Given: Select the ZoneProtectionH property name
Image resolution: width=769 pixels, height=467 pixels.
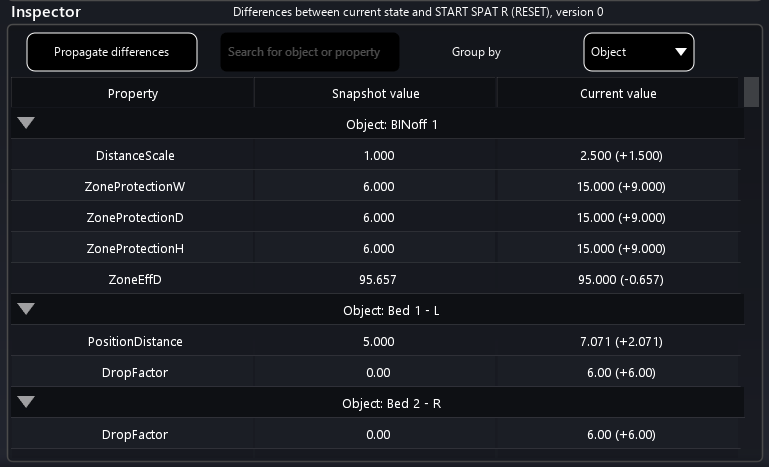Looking at the screenshot, I should (x=133, y=249).
